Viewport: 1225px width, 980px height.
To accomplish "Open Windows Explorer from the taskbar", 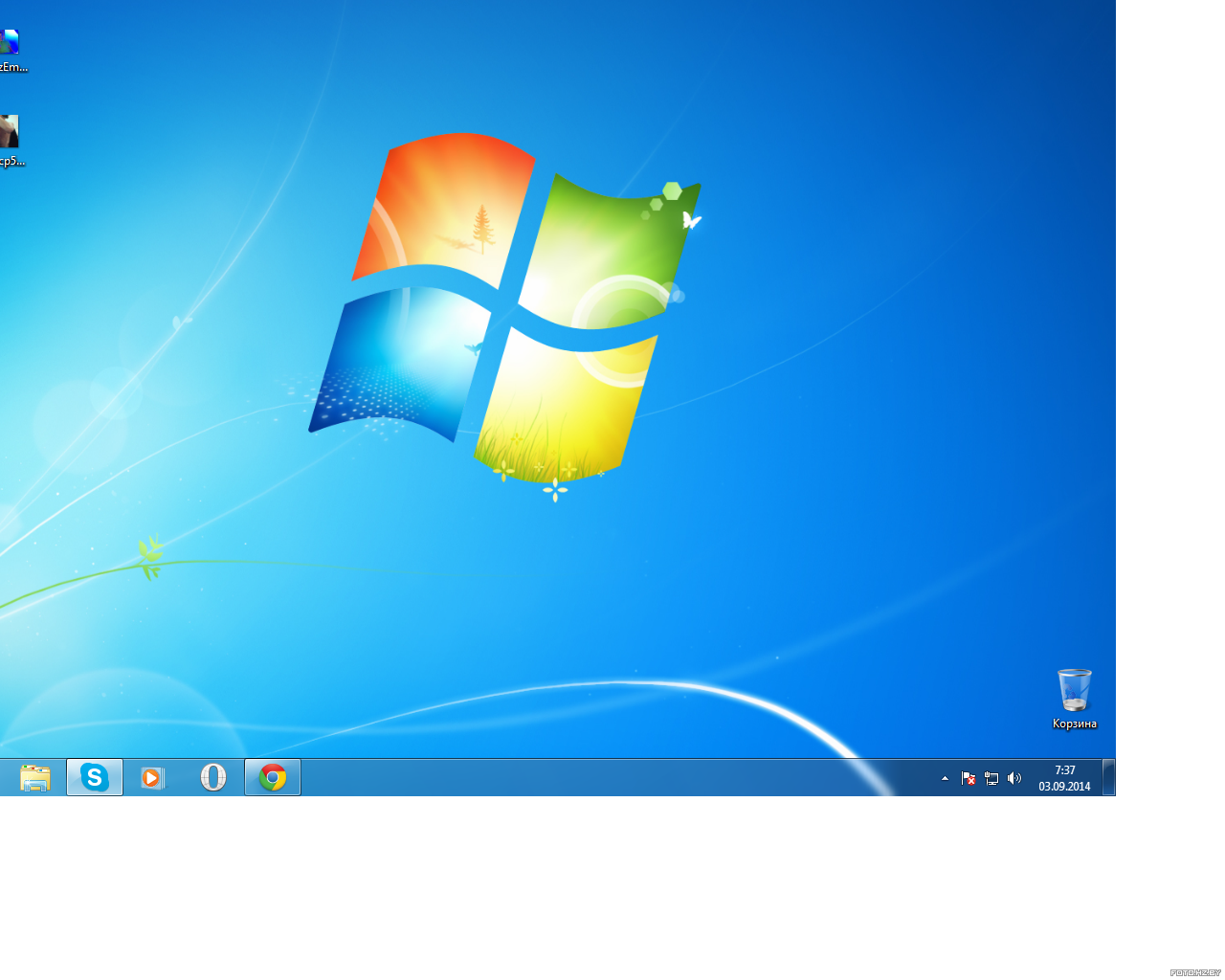I will pos(35,777).
